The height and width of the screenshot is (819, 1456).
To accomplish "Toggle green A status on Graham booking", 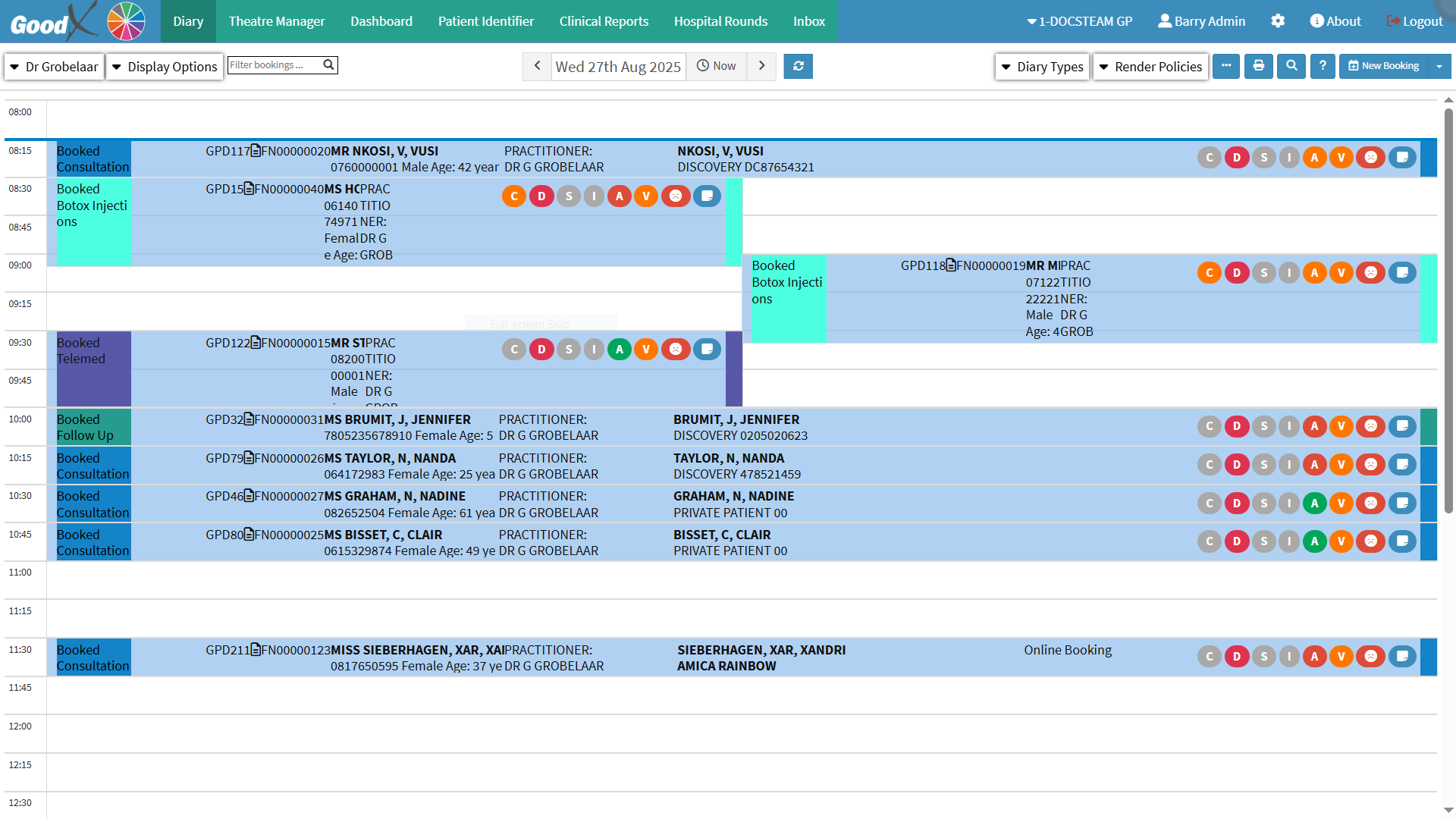I will click(1314, 503).
